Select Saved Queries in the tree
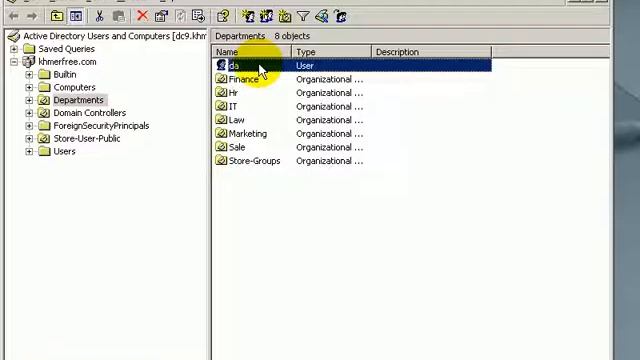The width and height of the screenshot is (640, 360). (x=67, y=49)
